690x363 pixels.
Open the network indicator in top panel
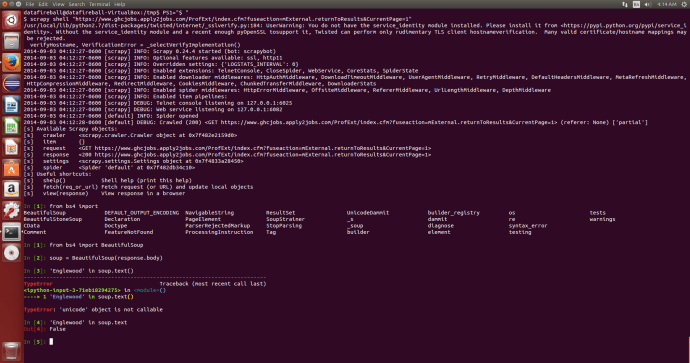coord(624,4)
